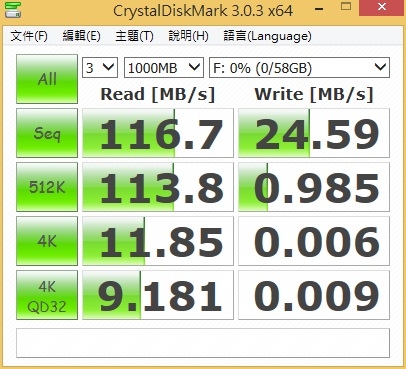Select the Seq read result 116.7
This screenshot has height=369, width=406.
click(x=158, y=133)
